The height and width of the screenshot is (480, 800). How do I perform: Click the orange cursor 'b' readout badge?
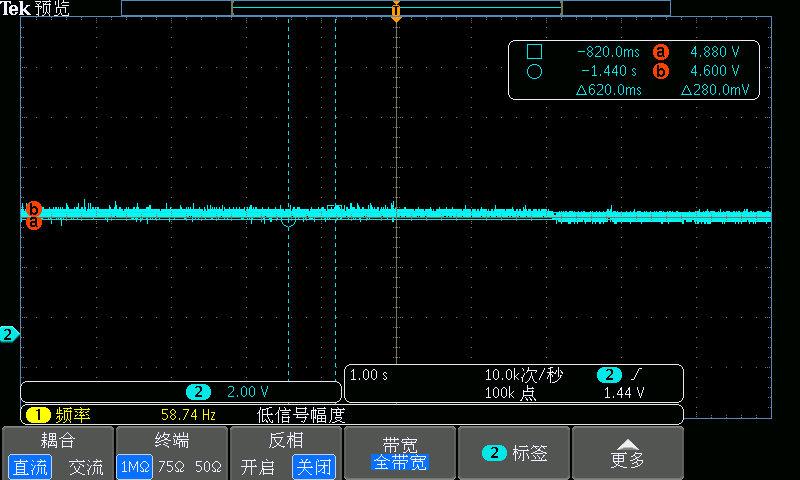660,72
